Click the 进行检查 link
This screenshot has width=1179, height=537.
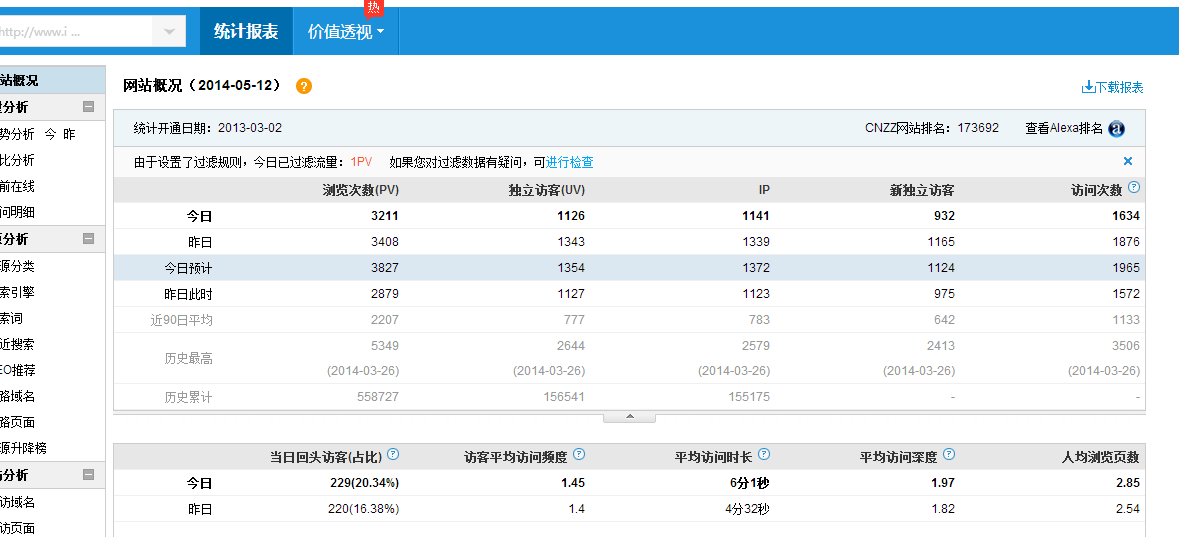tap(569, 162)
